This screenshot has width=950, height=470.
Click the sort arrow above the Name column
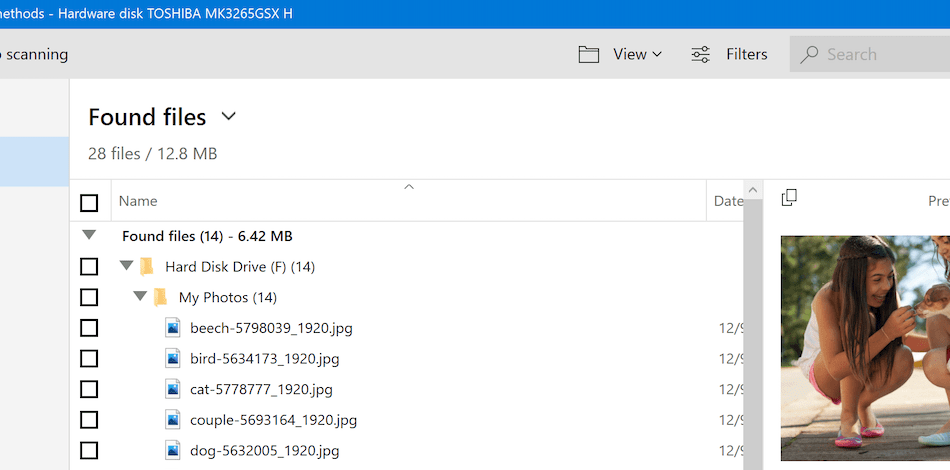(x=409, y=187)
